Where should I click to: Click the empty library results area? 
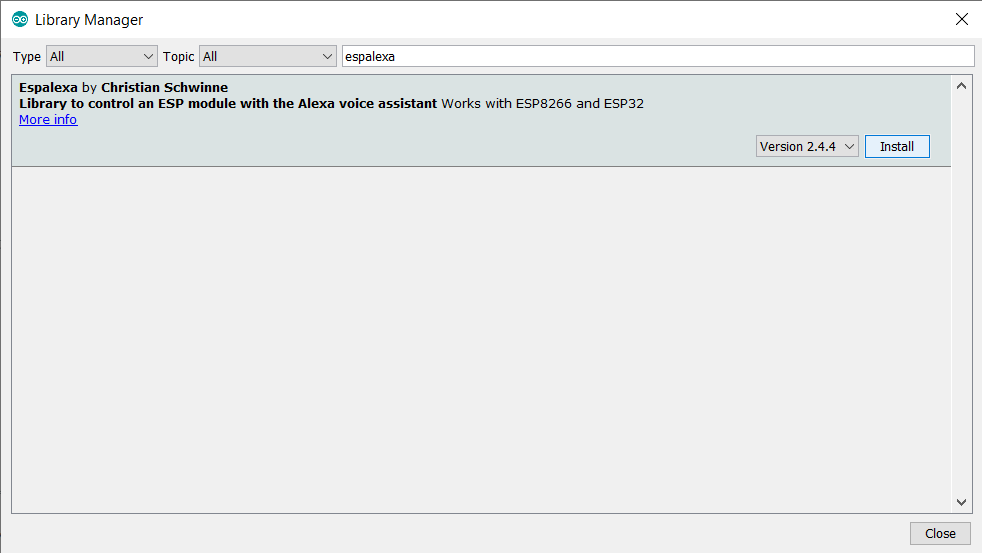[x=481, y=339]
